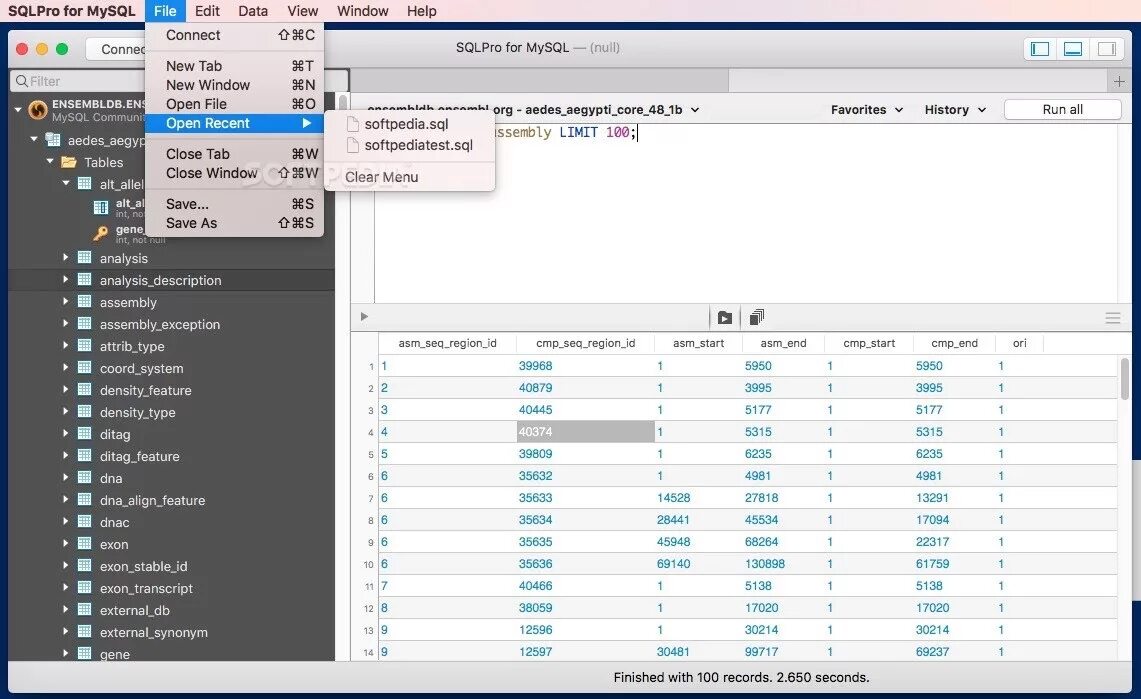
Task: Click the softpedia.sql file icon
Action: pyautogui.click(x=353, y=124)
